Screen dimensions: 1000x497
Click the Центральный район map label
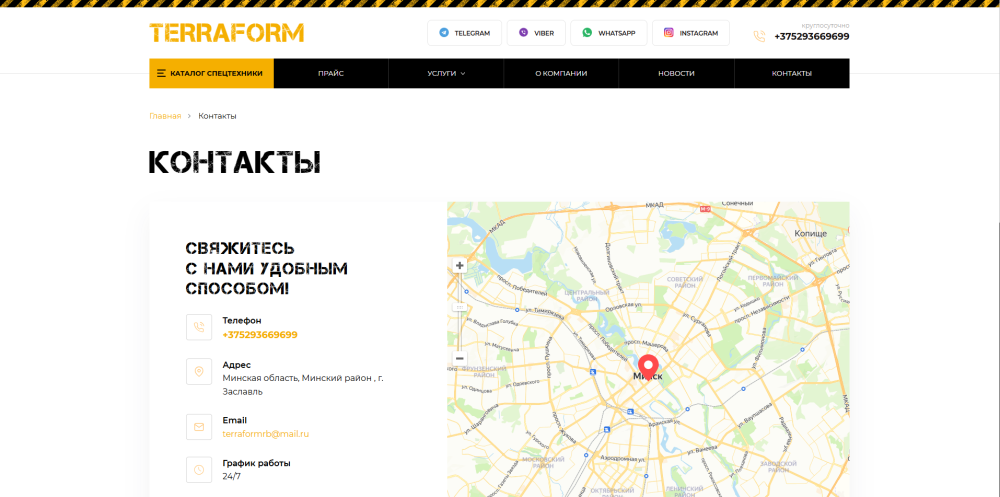click(x=587, y=295)
